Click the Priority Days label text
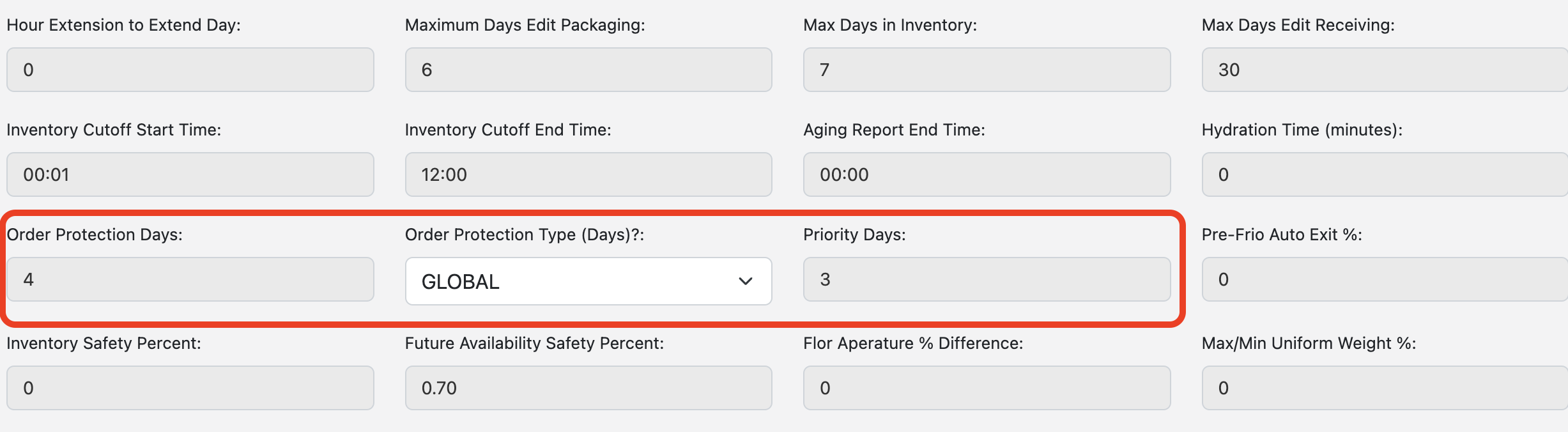 point(854,235)
